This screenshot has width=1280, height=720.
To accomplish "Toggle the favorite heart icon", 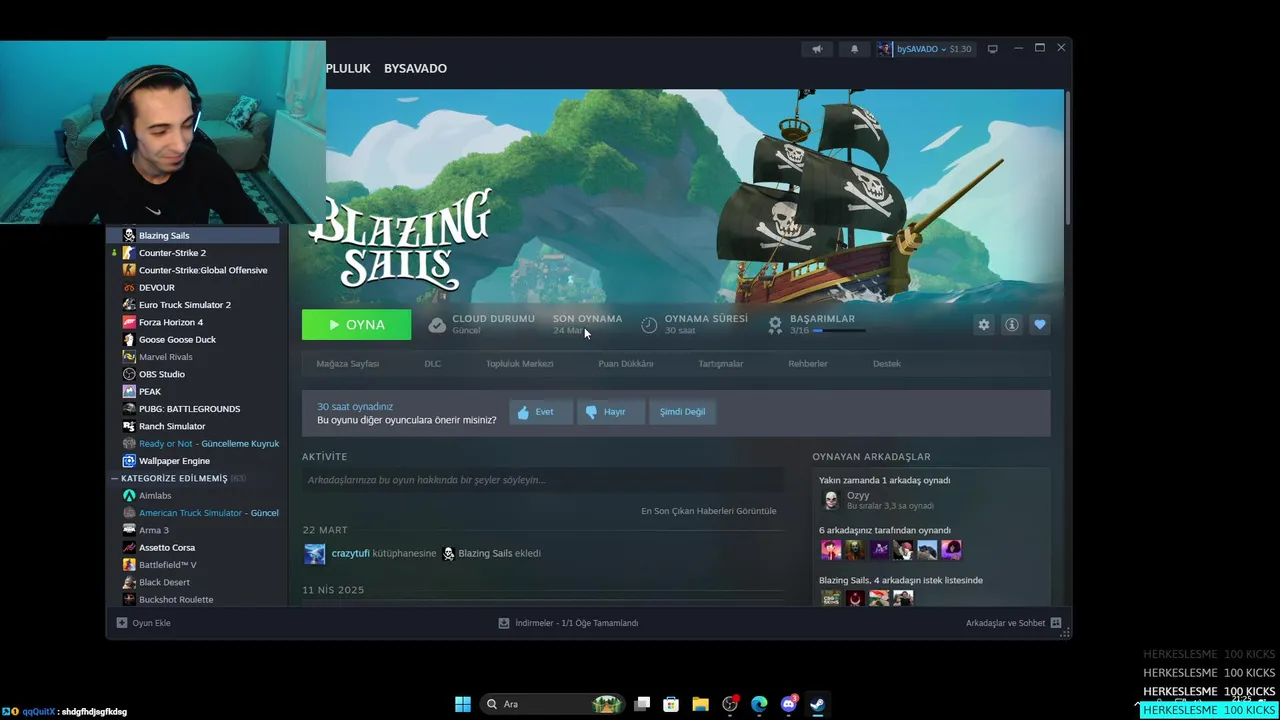I will (x=1040, y=325).
